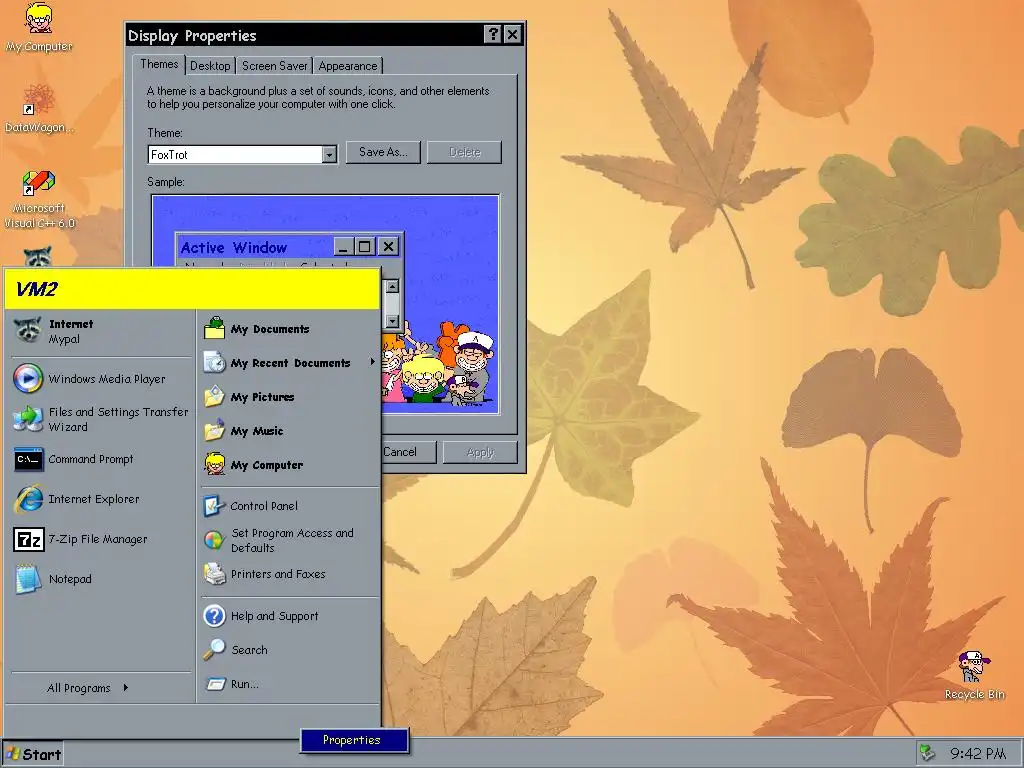Click the Search magnifier icon

click(x=214, y=650)
